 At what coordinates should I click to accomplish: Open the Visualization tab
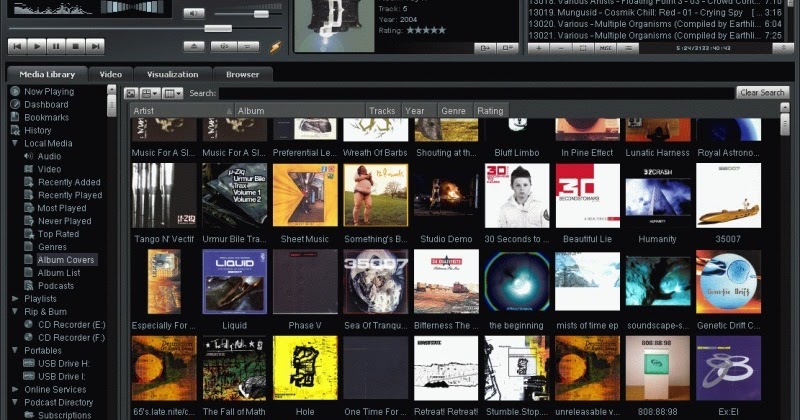(x=172, y=75)
